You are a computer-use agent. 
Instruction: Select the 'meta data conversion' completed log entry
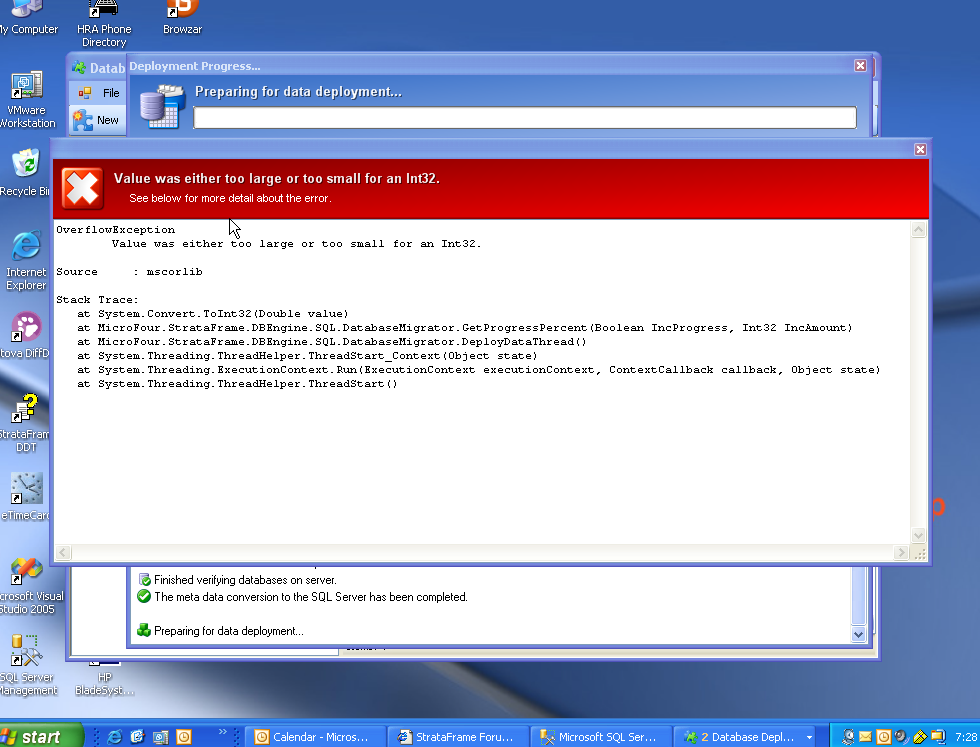pos(310,597)
